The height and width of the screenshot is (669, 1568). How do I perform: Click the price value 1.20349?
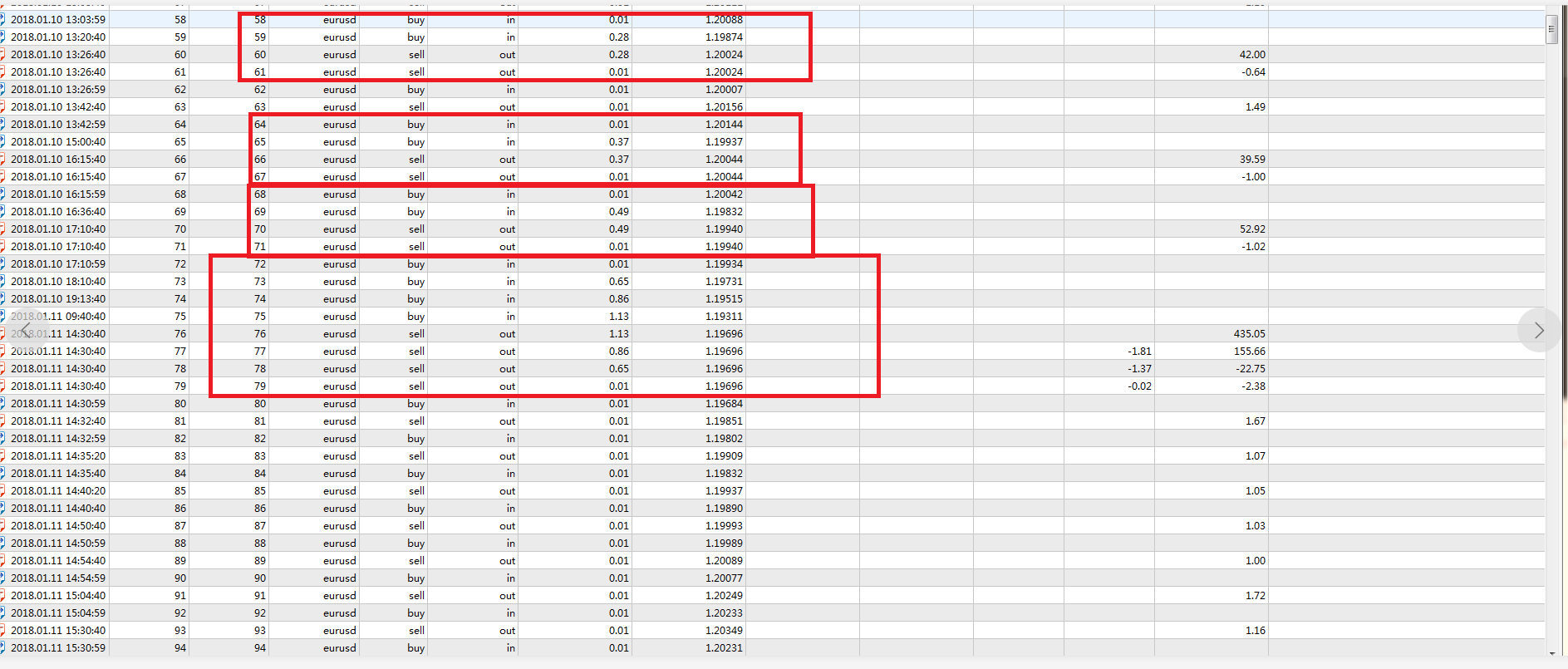coord(724,630)
